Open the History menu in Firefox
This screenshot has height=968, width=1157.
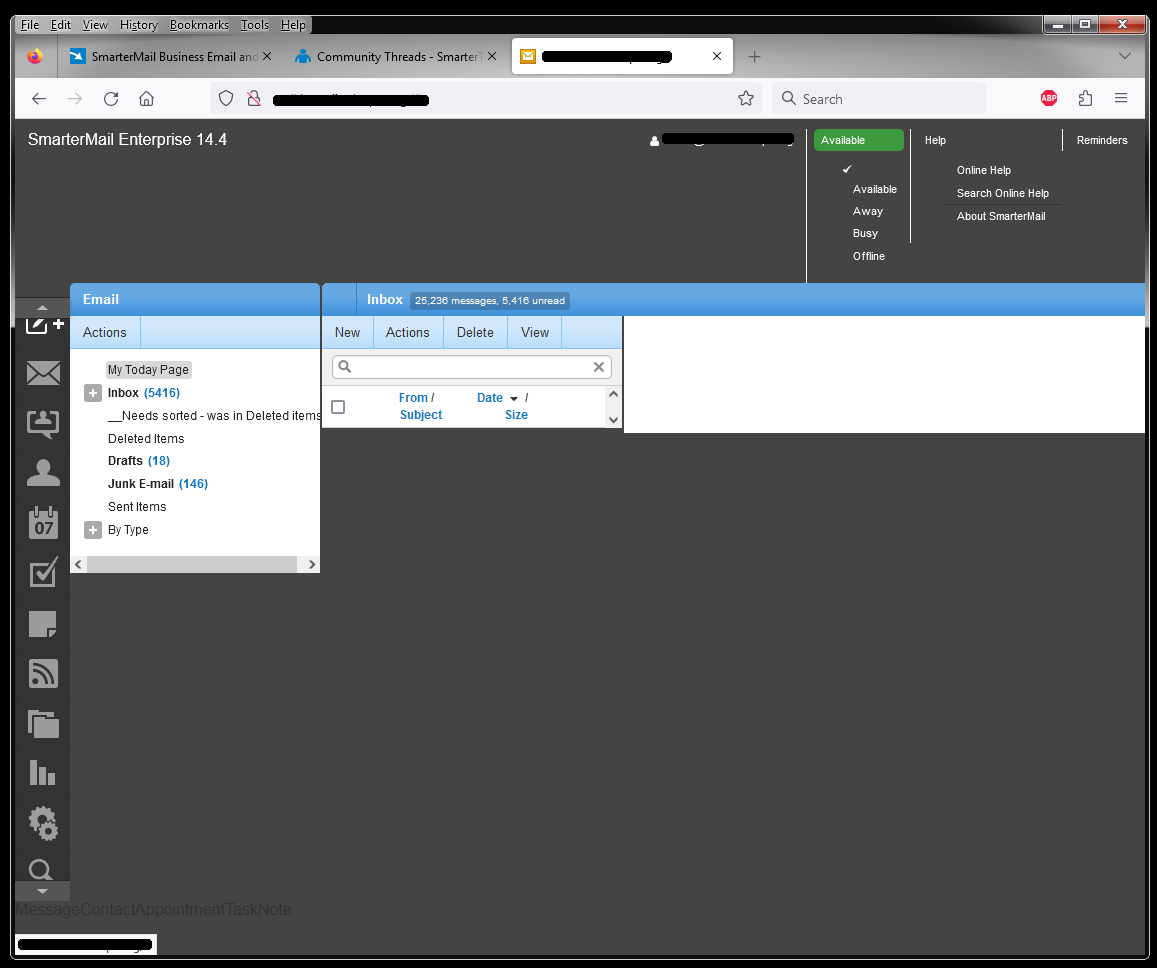[x=138, y=25]
